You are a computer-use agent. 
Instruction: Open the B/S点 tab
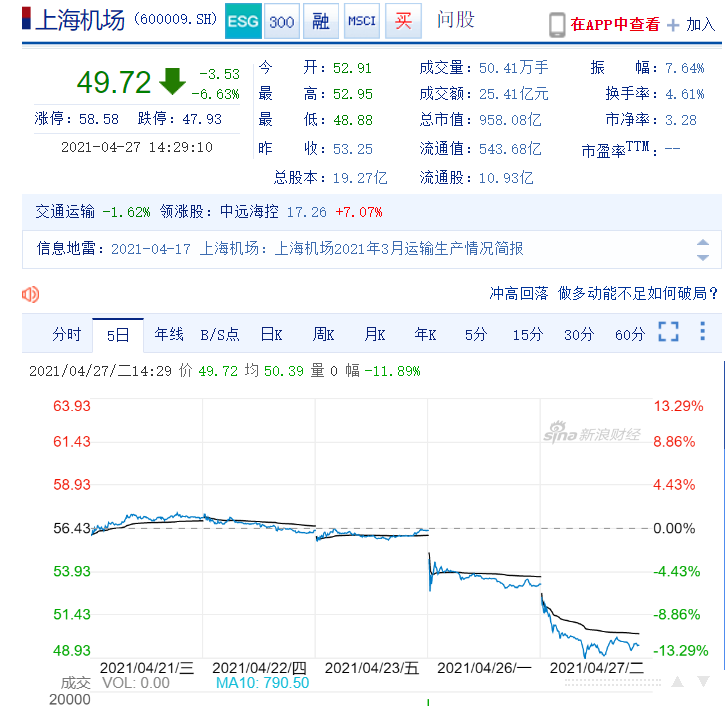point(220,334)
